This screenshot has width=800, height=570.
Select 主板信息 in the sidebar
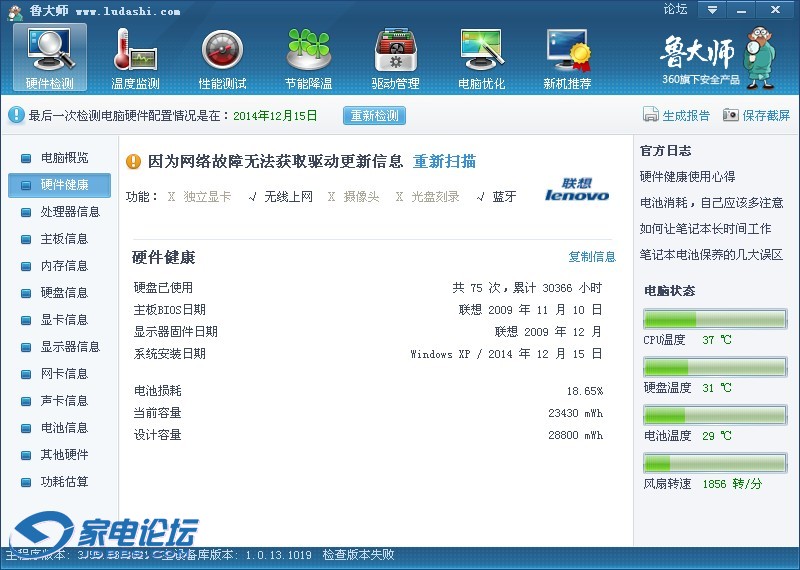point(60,239)
